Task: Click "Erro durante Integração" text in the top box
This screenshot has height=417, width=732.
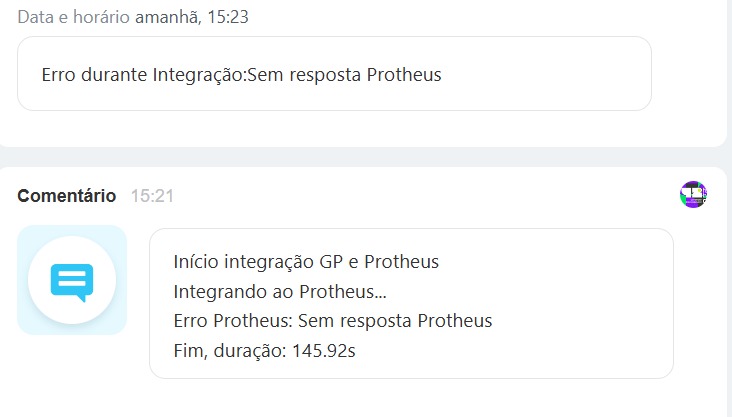Action: 143,75
